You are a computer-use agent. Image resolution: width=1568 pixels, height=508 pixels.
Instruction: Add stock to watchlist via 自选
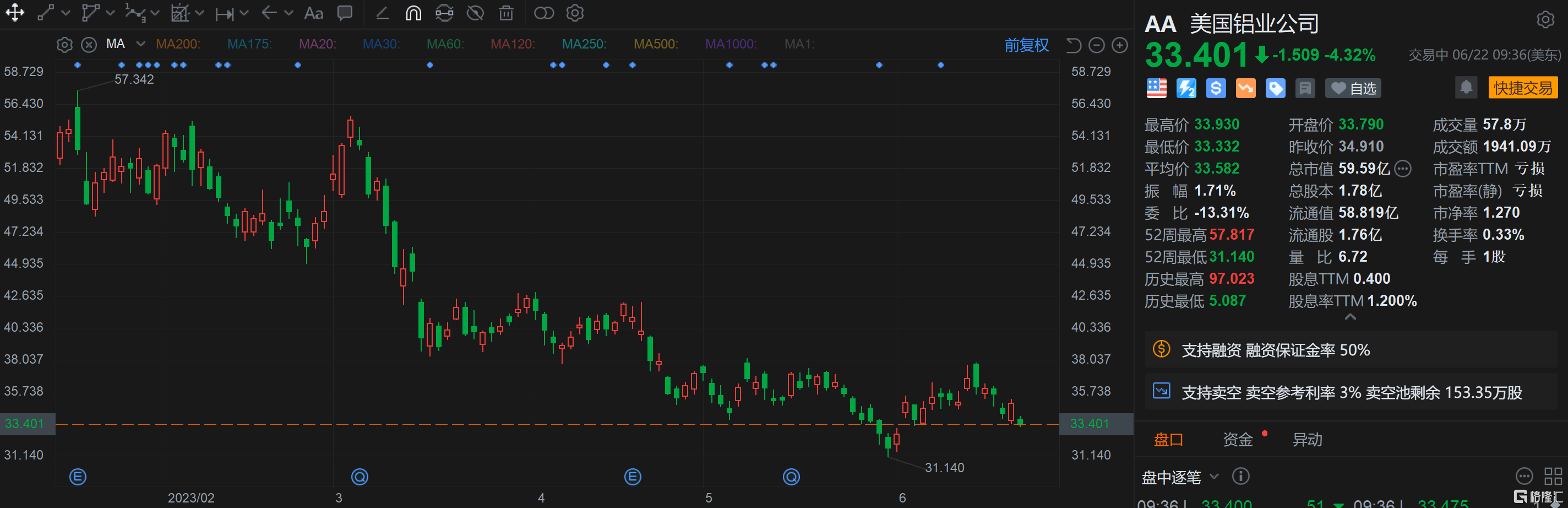coord(1353,88)
